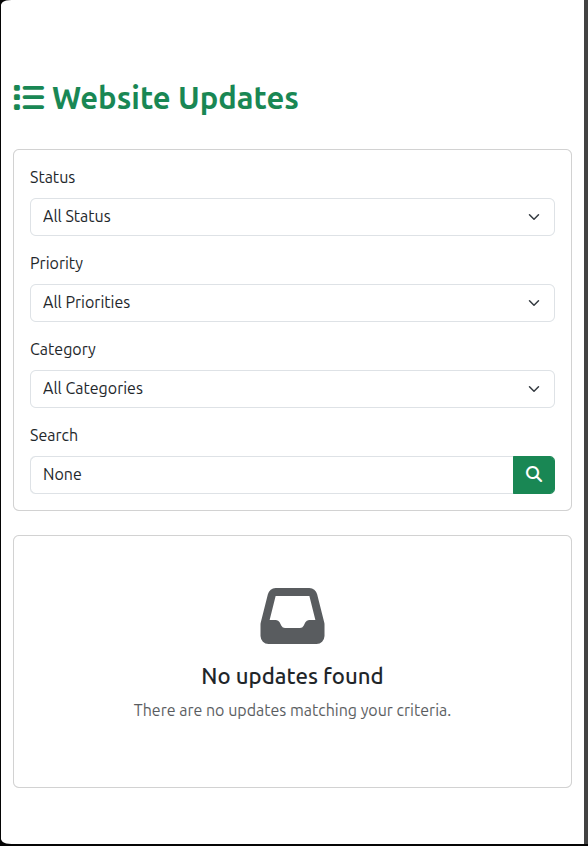Click the Priority label text
The height and width of the screenshot is (846, 588).
tap(56, 263)
